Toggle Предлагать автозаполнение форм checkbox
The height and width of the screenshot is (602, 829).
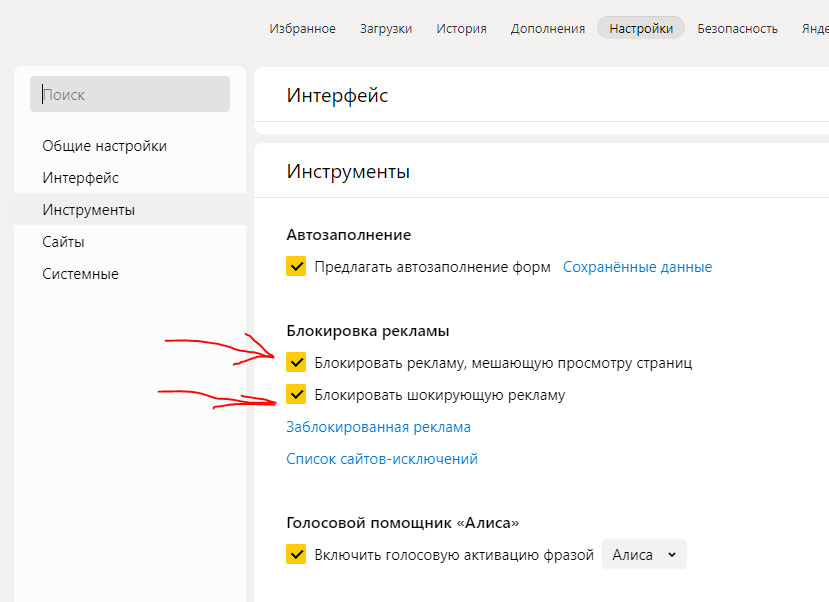pyautogui.click(x=296, y=266)
